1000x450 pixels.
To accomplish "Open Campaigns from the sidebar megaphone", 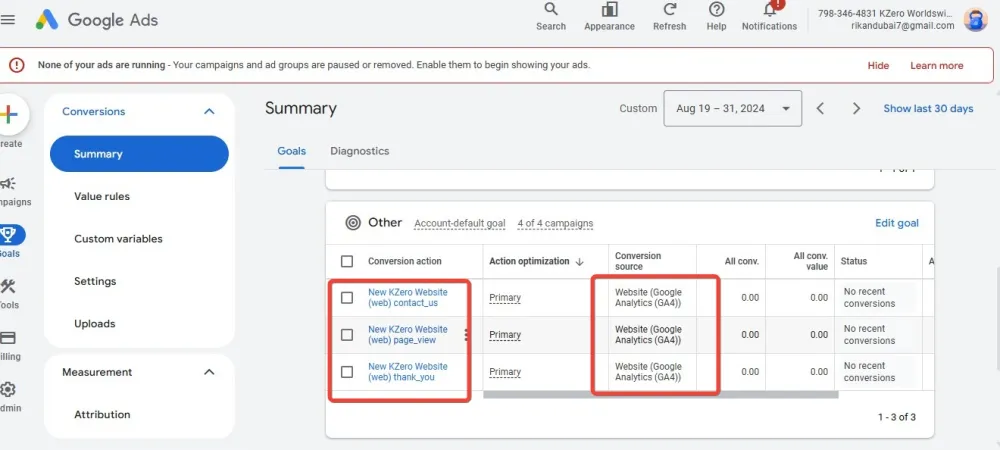I will click(8, 184).
